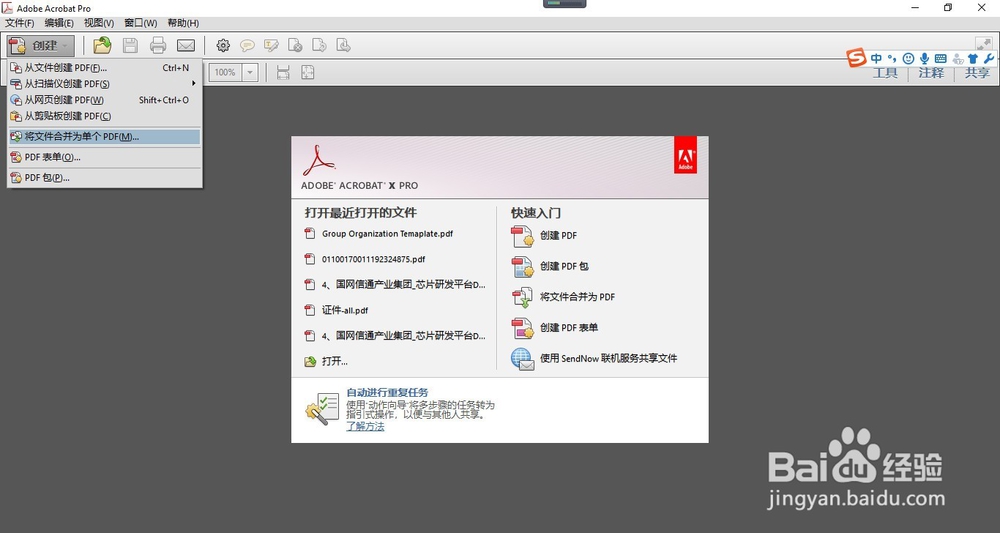Open recent file 证件-all.pdf
Image resolution: width=1000 pixels, height=533 pixels.
[345, 310]
